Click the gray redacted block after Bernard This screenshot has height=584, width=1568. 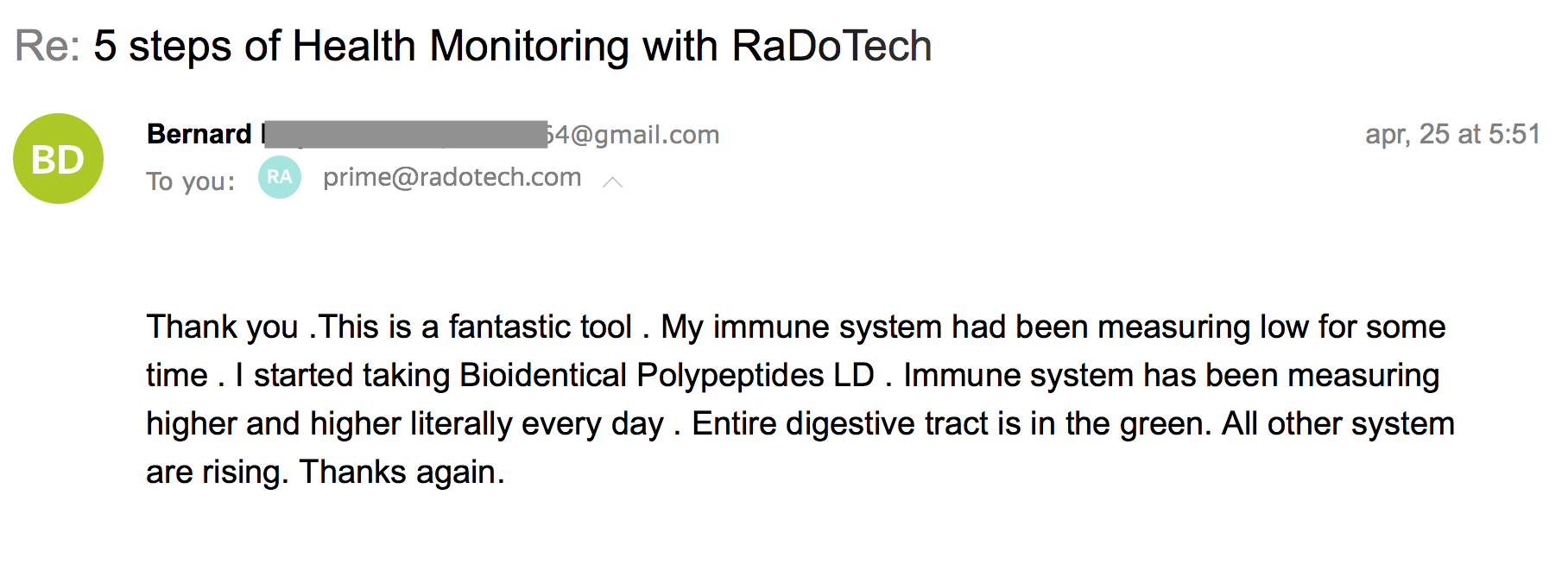[406, 134]
